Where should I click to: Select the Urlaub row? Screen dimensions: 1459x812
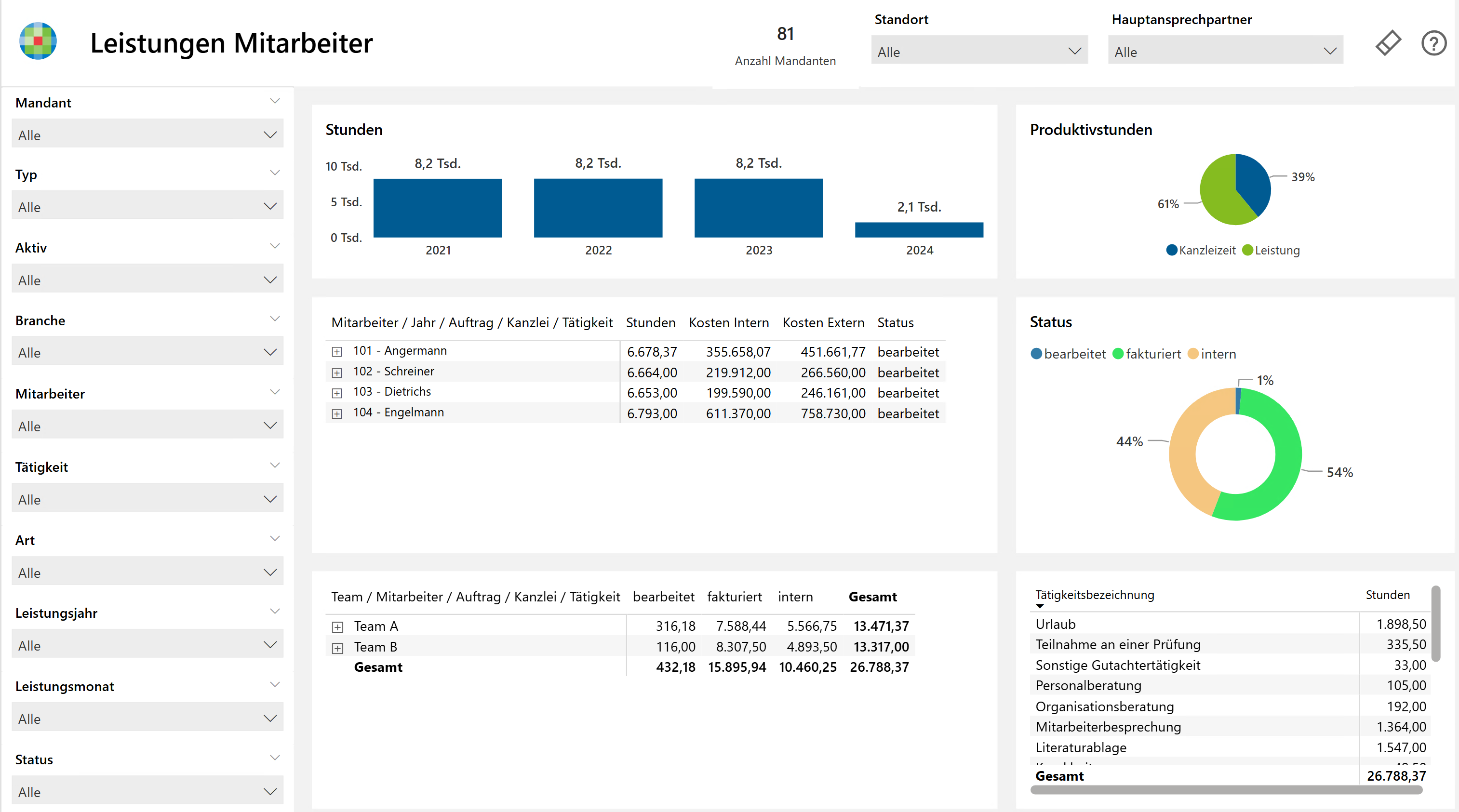tap(1231, 624)
